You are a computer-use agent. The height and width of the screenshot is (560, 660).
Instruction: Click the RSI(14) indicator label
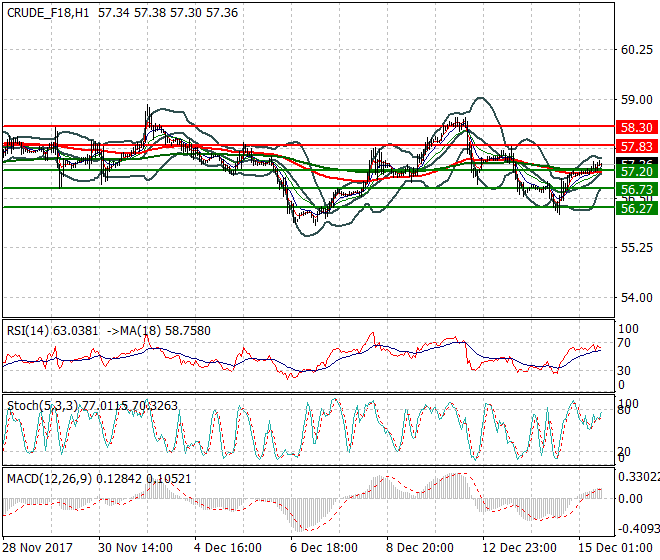[x=29, y=330]
